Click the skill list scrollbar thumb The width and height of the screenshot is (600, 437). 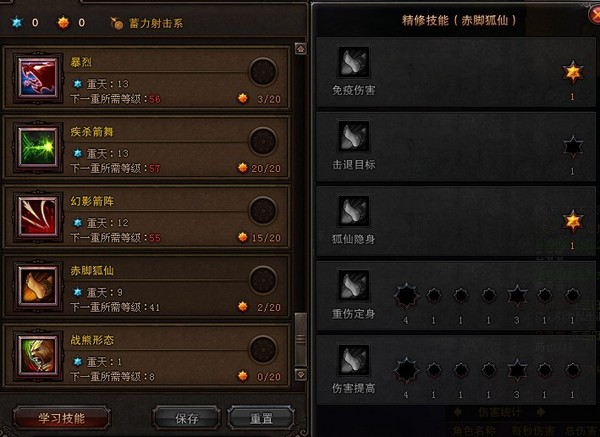point(301,339)
